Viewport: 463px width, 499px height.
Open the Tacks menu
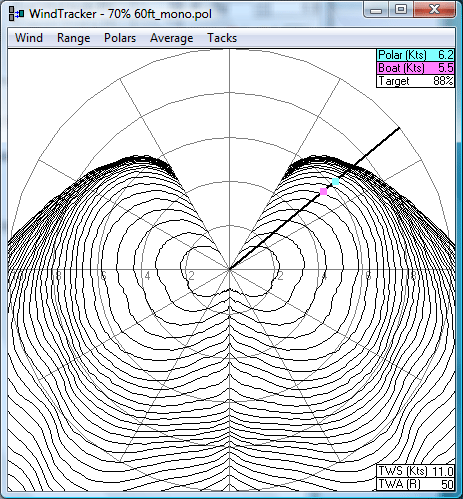point(222,38)
